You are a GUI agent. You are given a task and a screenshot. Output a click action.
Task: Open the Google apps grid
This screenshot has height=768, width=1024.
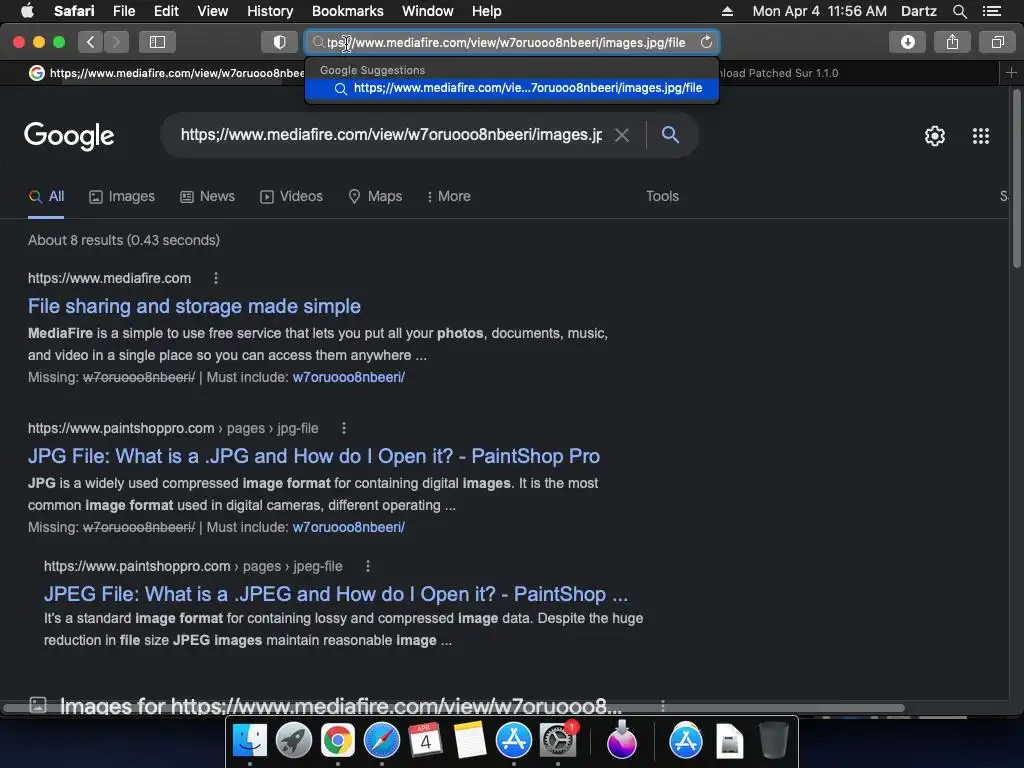click(980, 136)
